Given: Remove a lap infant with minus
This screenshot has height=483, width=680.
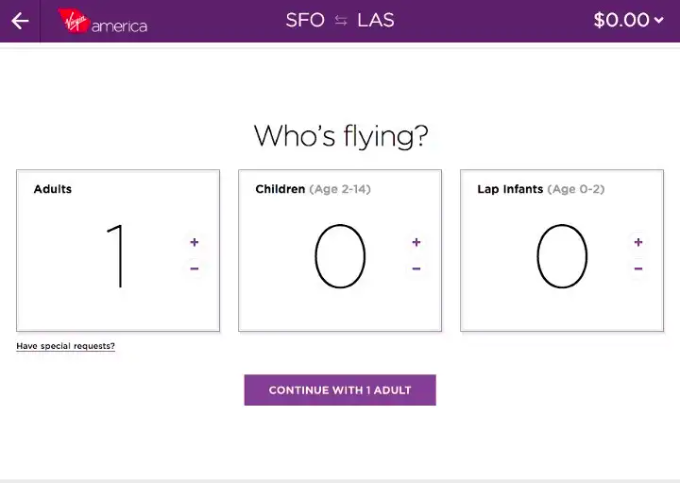Looking at the screenshot, I should [637, 268].
